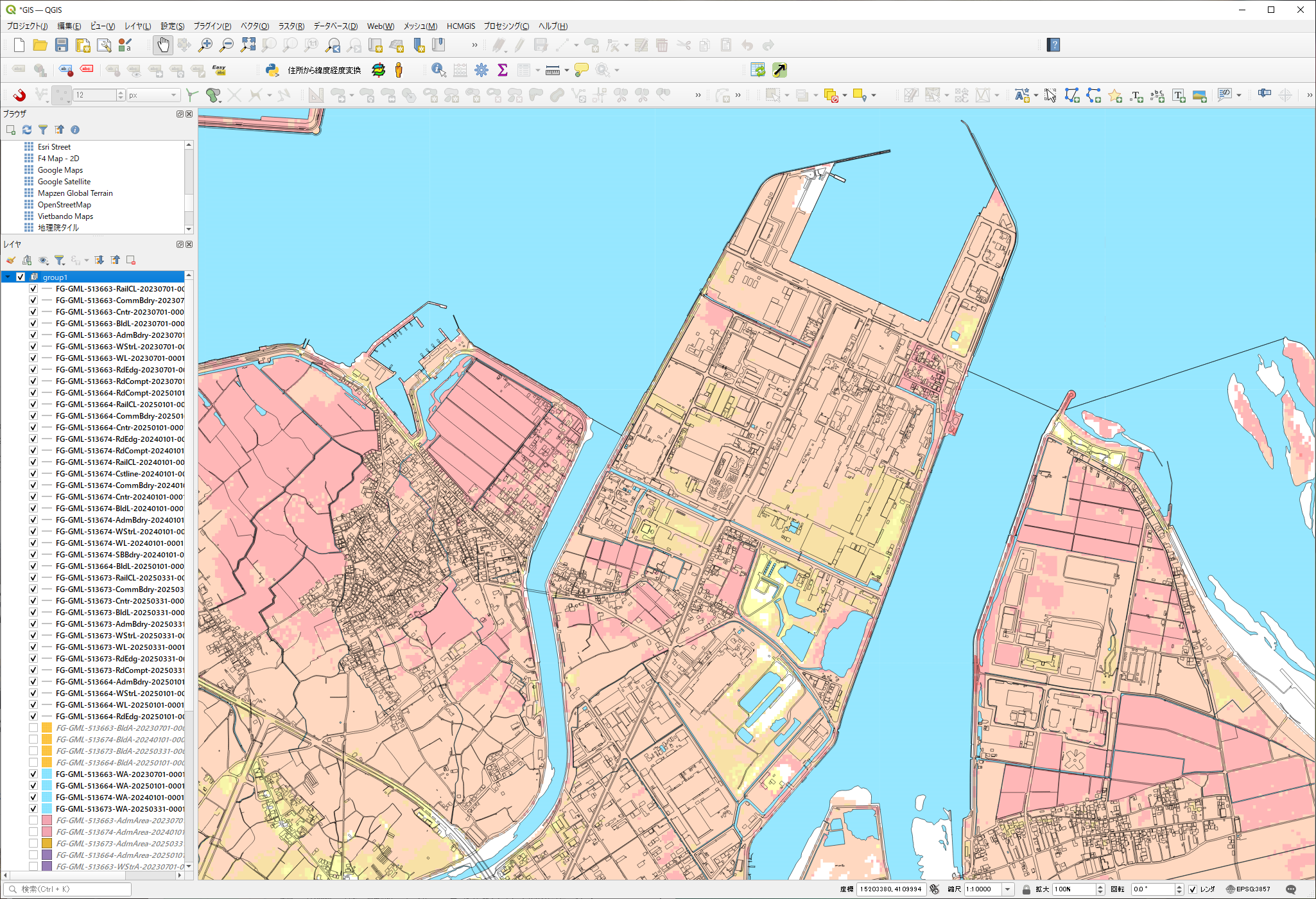Select the Pan Map hand tool
This screenshot has width=1316, height=899.
tap(163, 45)
